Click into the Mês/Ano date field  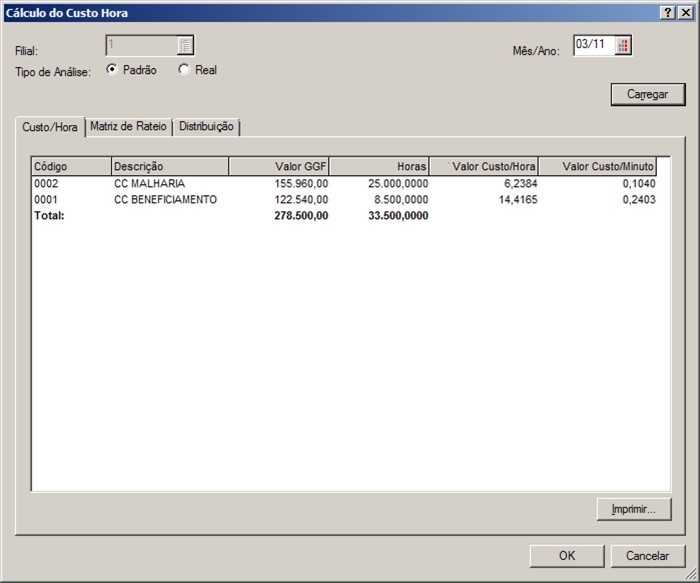(x=592, y=45)
